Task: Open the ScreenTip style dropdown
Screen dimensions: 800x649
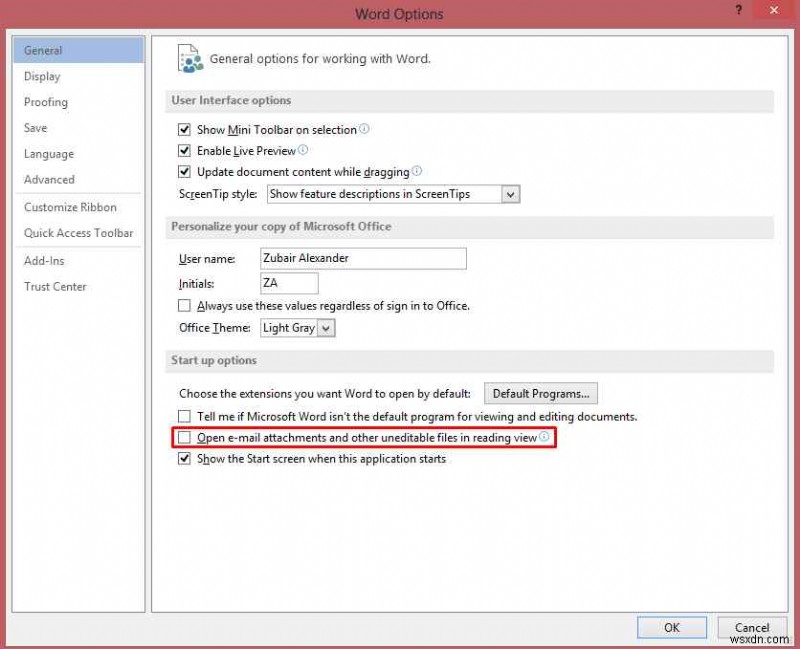Action: pyautogui.click(x=509, y=194)
